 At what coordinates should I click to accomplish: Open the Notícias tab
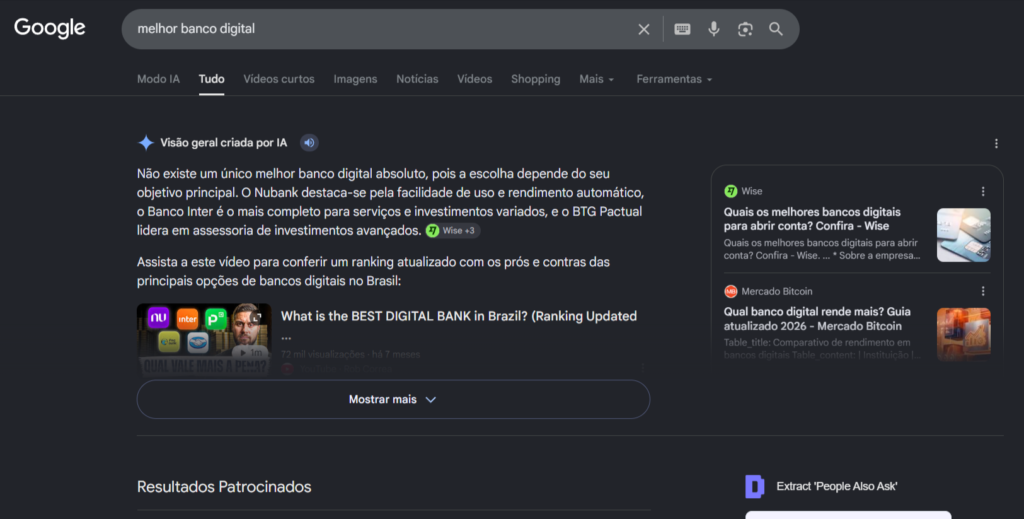pos(417,79)
